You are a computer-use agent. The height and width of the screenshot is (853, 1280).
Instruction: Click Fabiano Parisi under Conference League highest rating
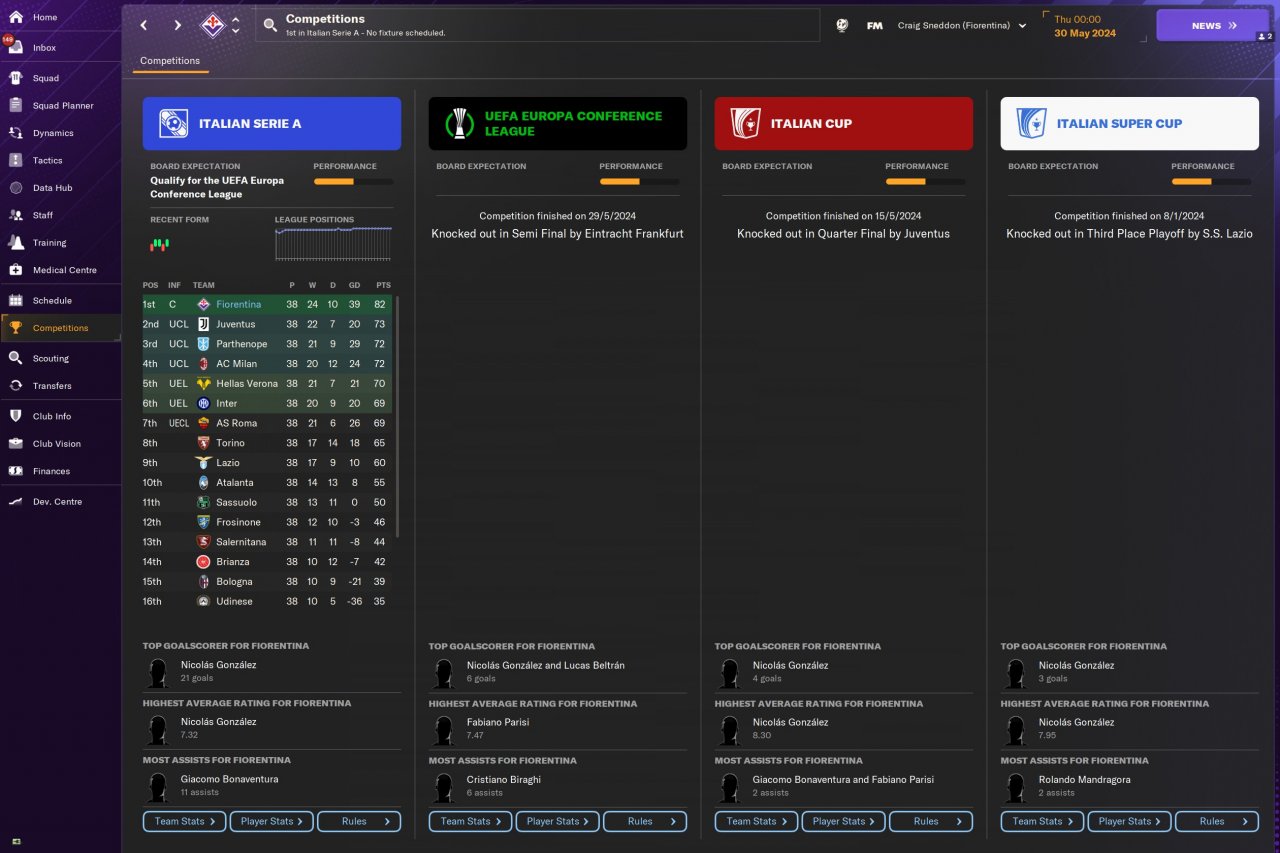click(x=498, y=722)
